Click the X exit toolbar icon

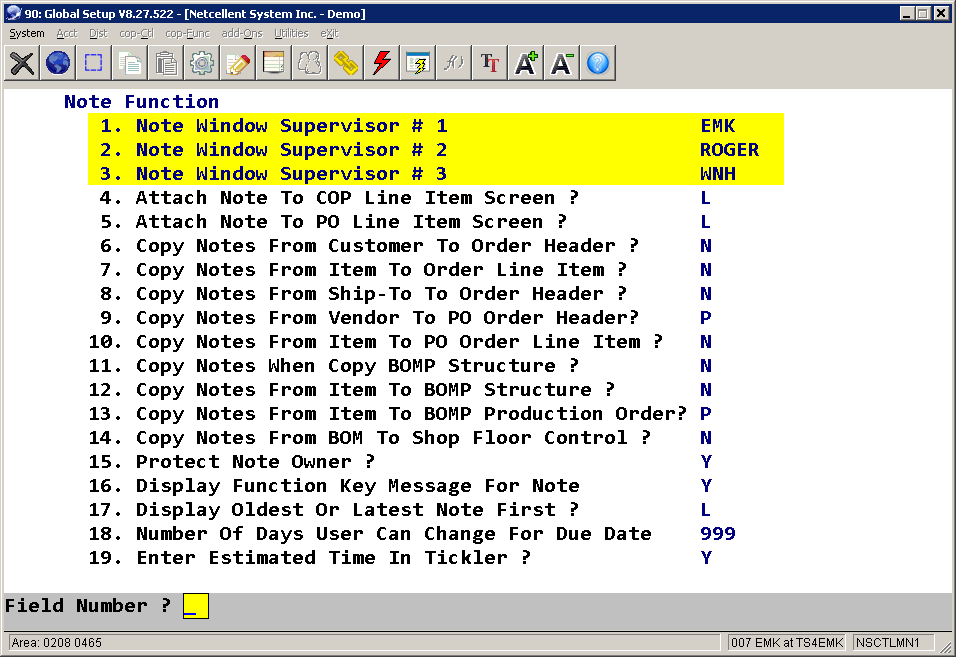22,64
